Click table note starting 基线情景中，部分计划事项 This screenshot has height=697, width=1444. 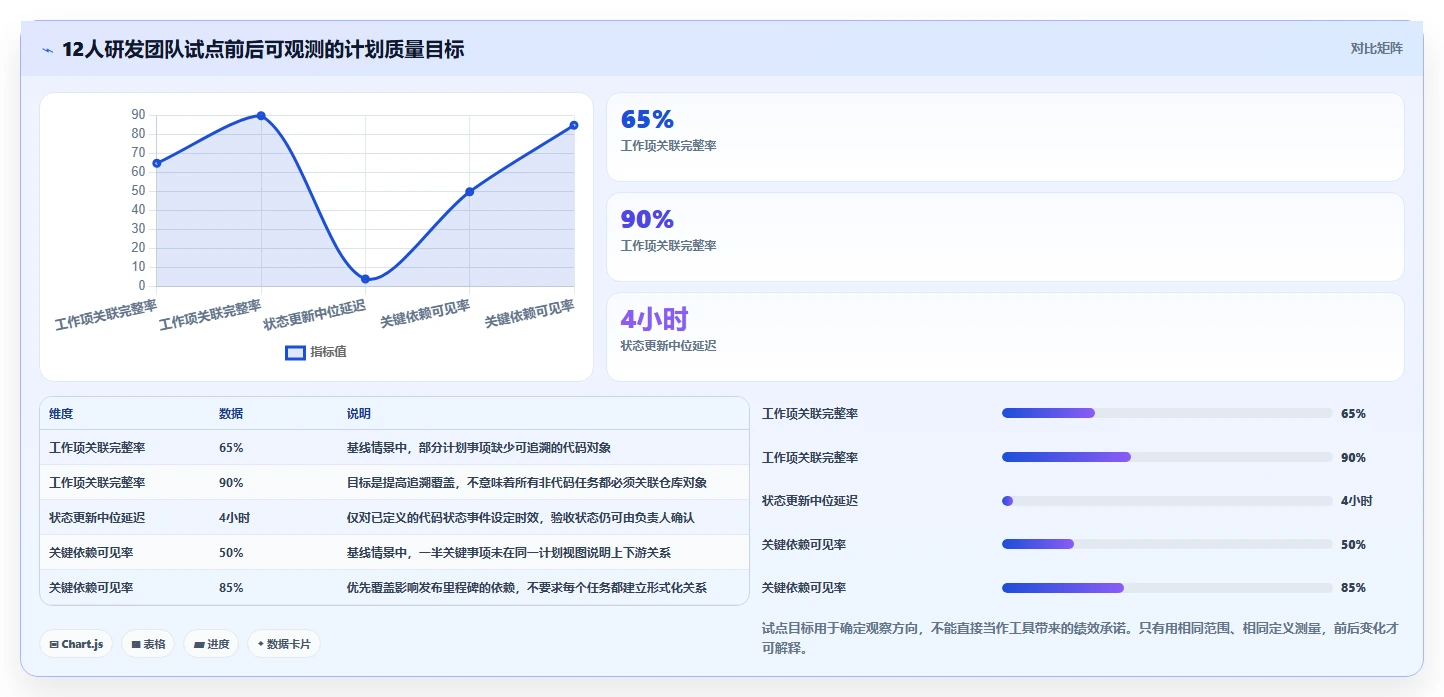click(x=479, y=448)
